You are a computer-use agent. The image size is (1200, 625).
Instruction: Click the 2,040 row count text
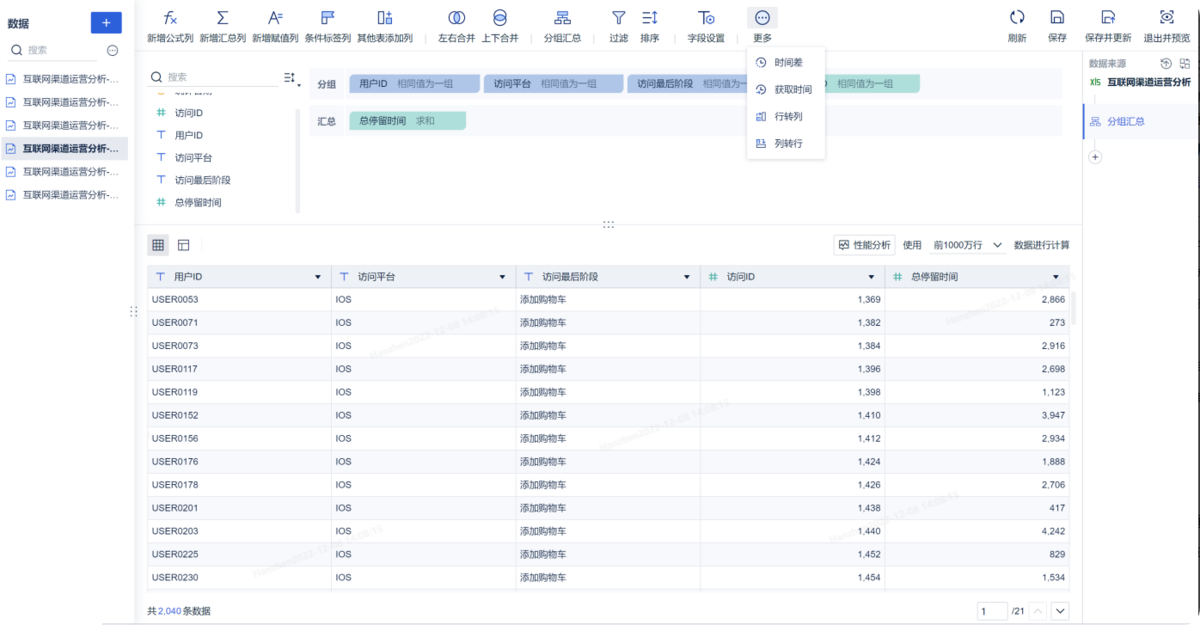(169, 611)
